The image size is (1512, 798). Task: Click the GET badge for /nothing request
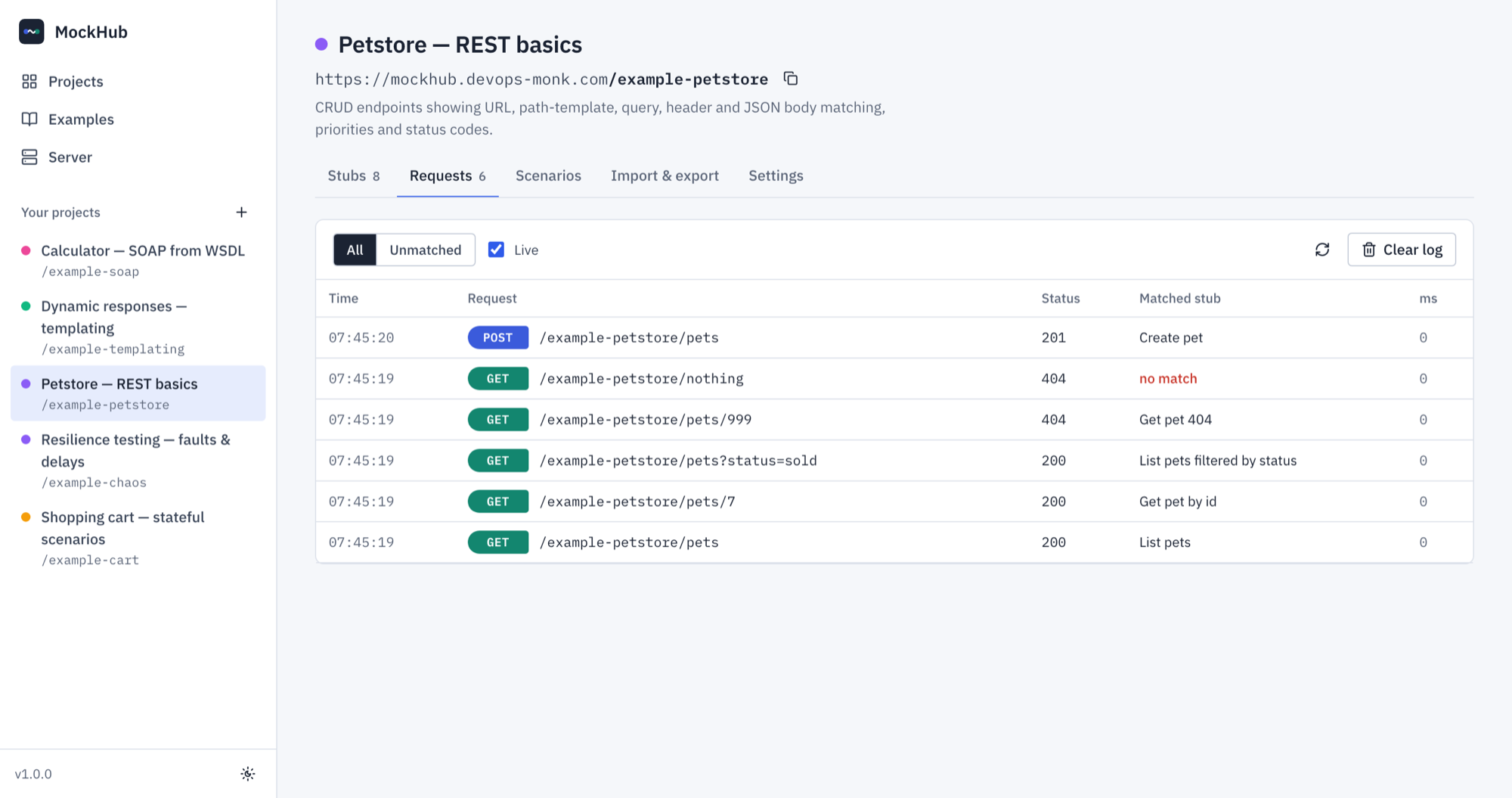tap(497, 378)
